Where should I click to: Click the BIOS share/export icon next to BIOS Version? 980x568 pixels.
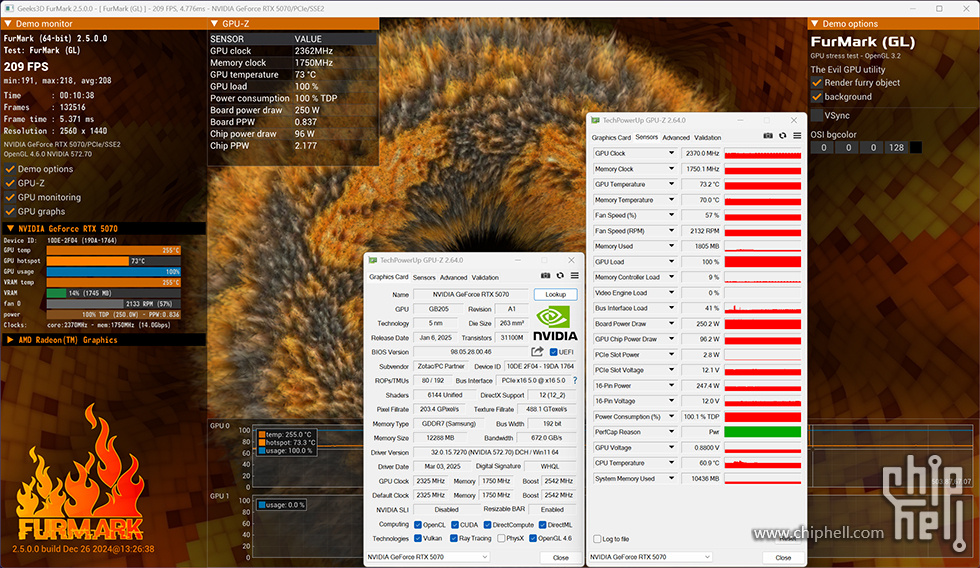coord(537,352)
